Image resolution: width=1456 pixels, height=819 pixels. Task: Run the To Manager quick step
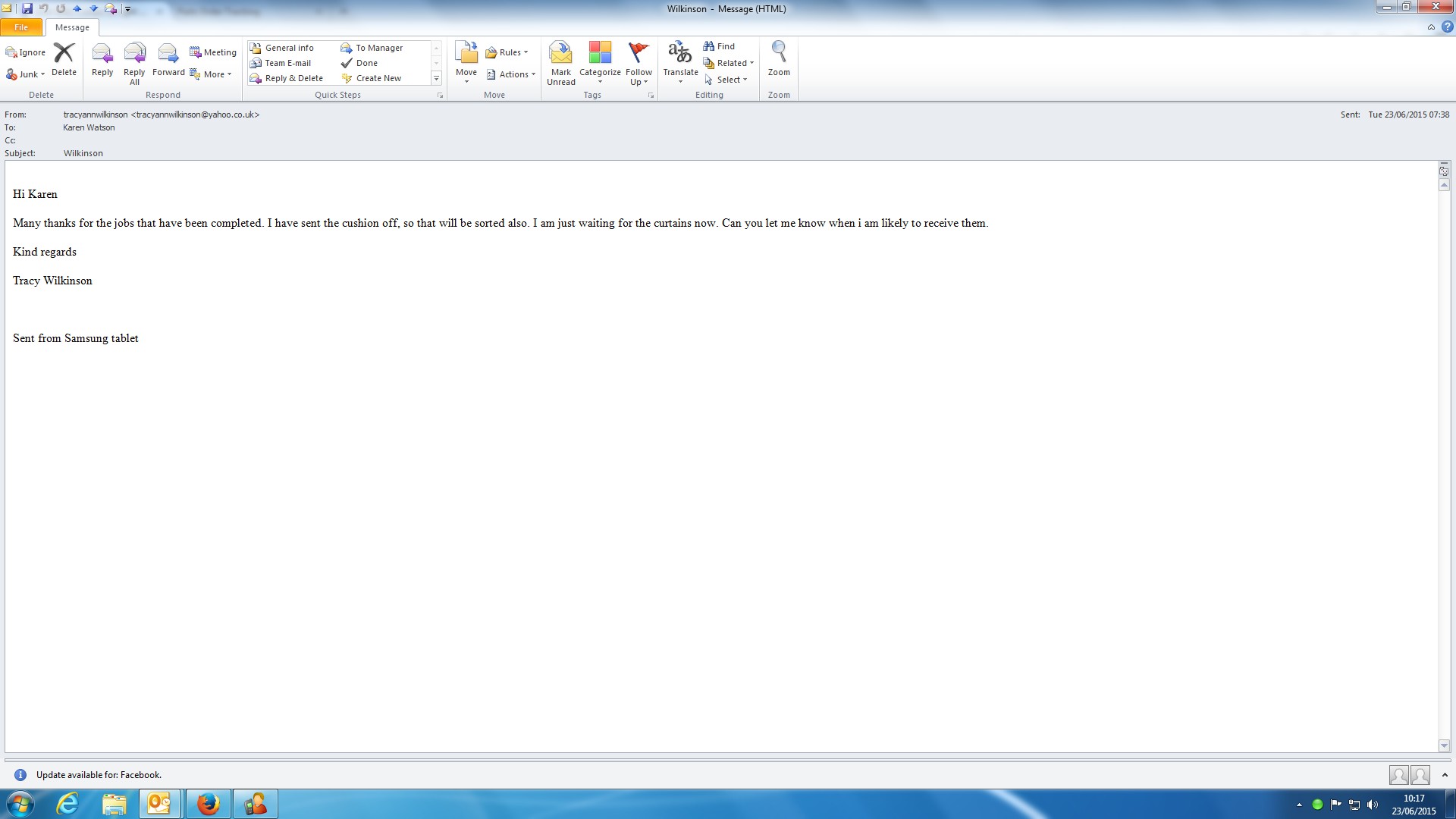(372, 48)
